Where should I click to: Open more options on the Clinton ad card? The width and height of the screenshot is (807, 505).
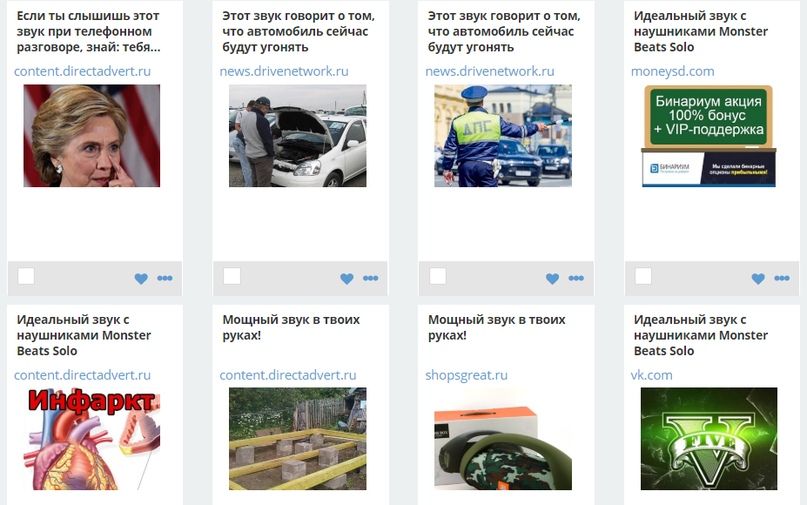(x=165, y=278)
